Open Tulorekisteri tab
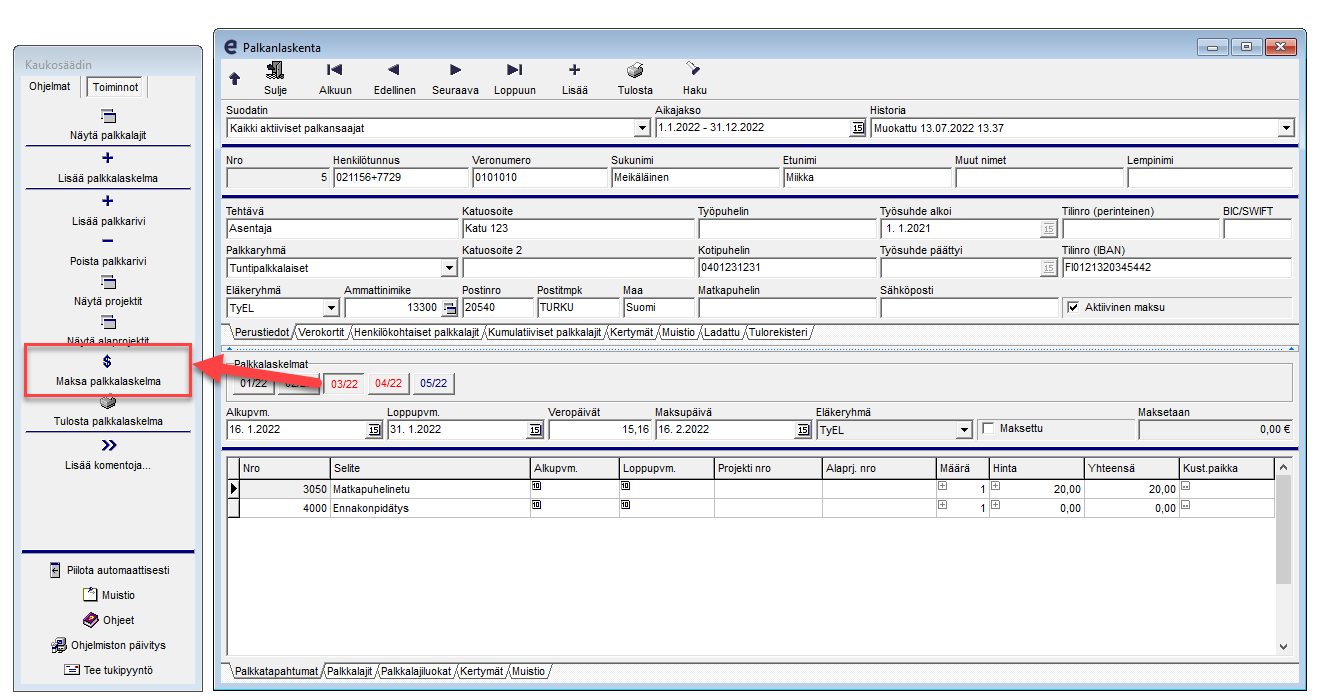Screen dimensions: 1324x700 point(780,332)
